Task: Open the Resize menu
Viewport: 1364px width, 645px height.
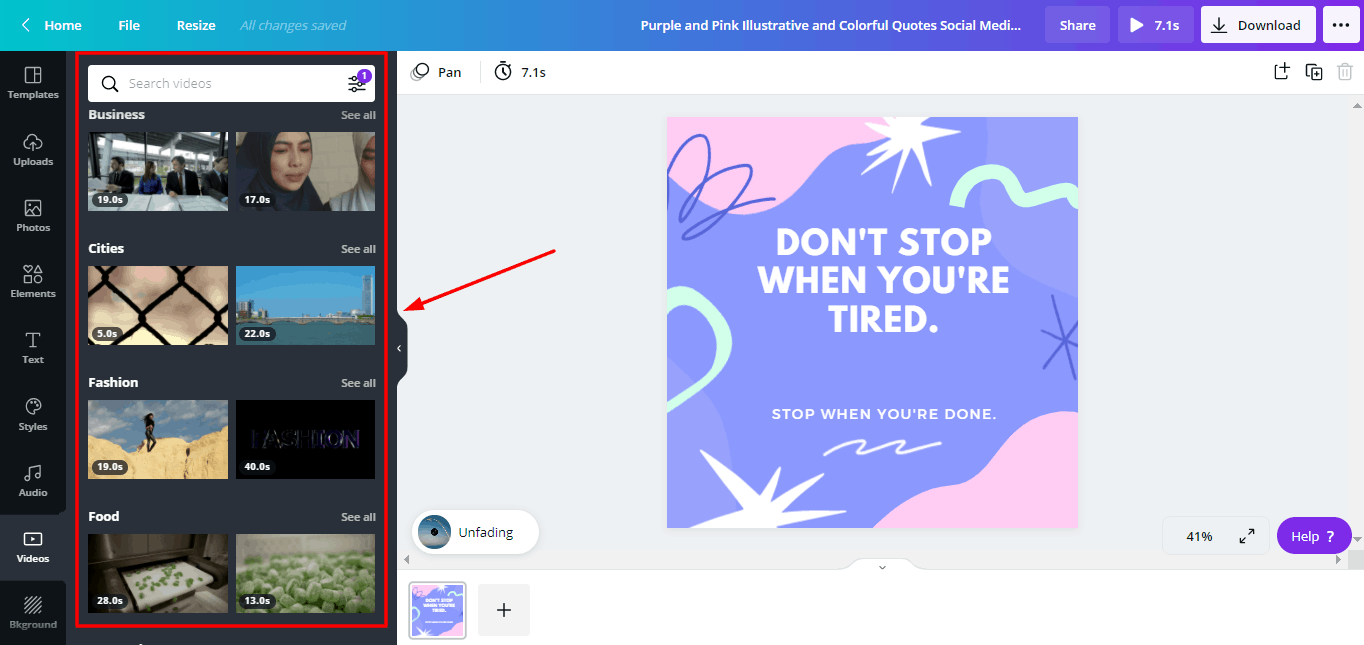Action: (196, 25)
